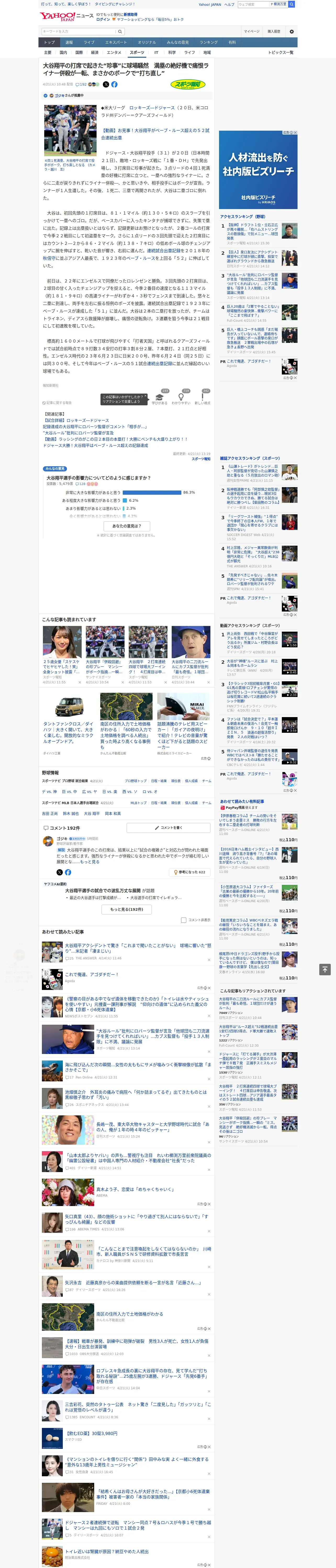This screenshot has width=336, height=1568.
Task: Open the 有料 tab
Action: point(232,43)
